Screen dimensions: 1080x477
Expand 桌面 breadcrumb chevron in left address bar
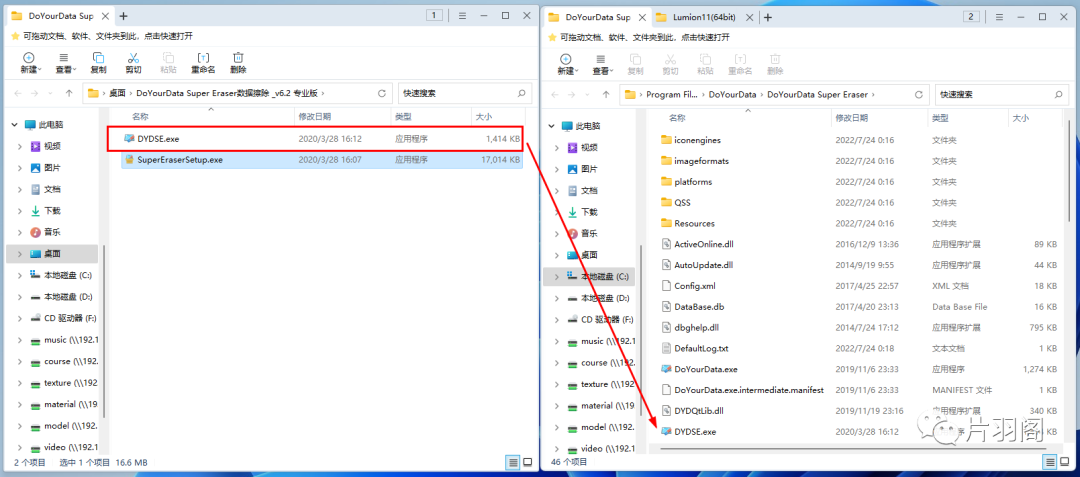click(x=131, y=93)
